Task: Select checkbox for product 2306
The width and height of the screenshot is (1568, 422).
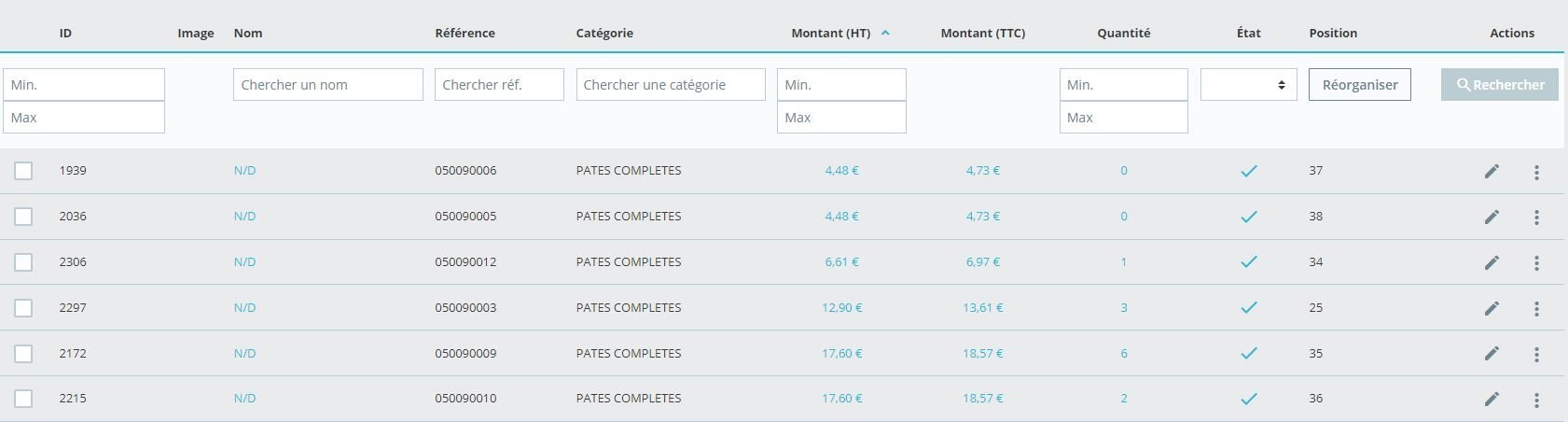Action: pyautogui.click(x=23, y=262)
